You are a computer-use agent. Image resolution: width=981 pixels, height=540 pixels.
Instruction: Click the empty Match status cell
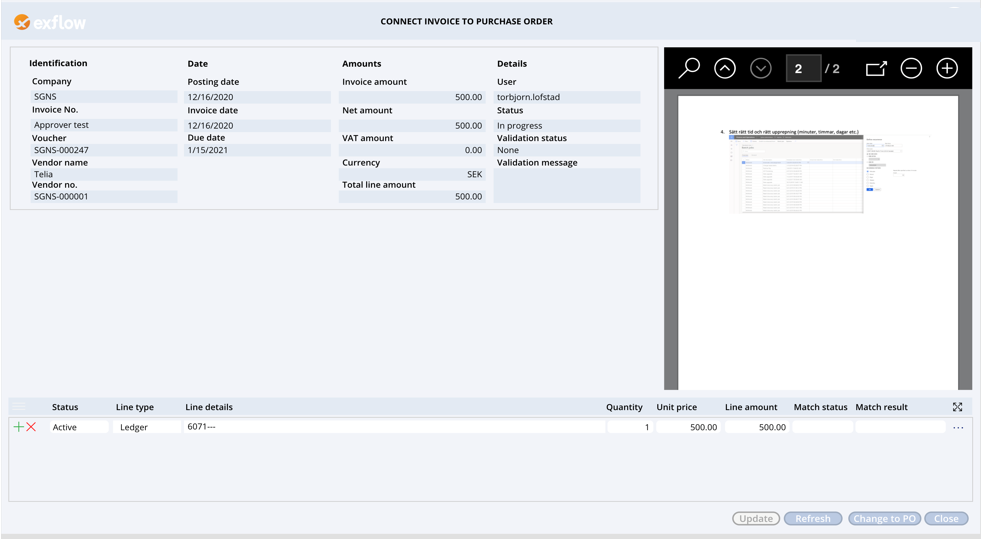point(823,427)
